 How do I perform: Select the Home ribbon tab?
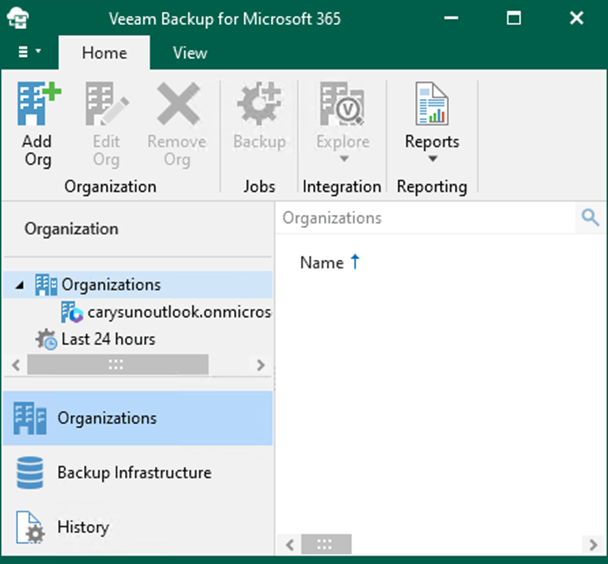coord(104,53)
